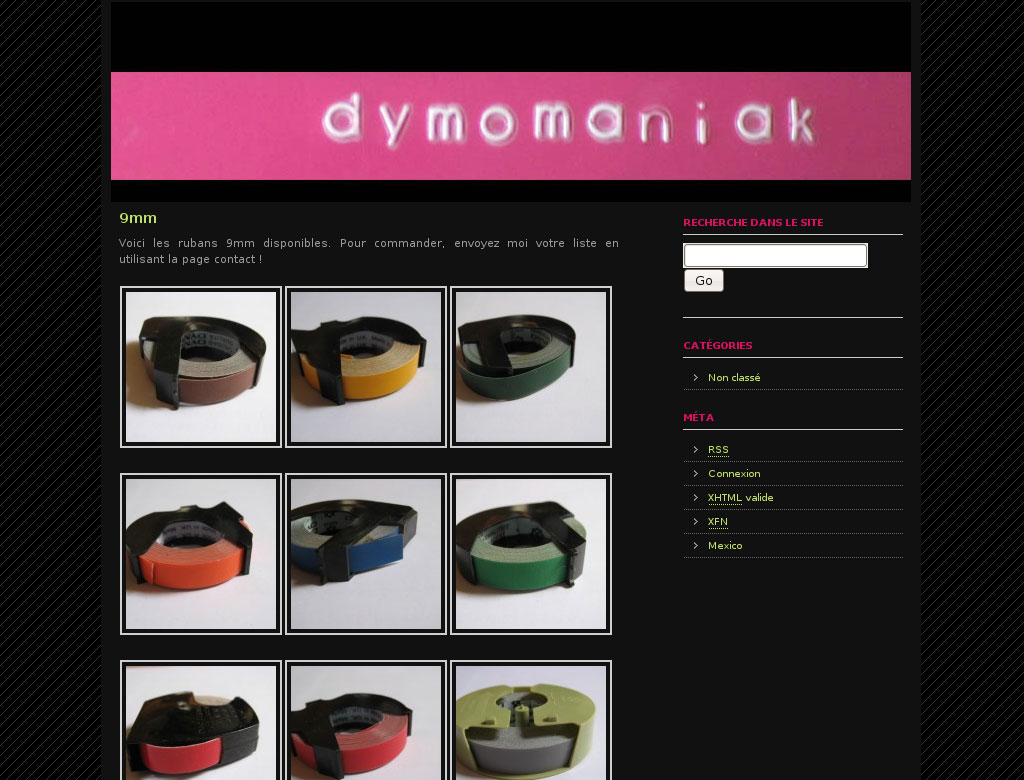Focus the site search text field

[x=775, y=255]
